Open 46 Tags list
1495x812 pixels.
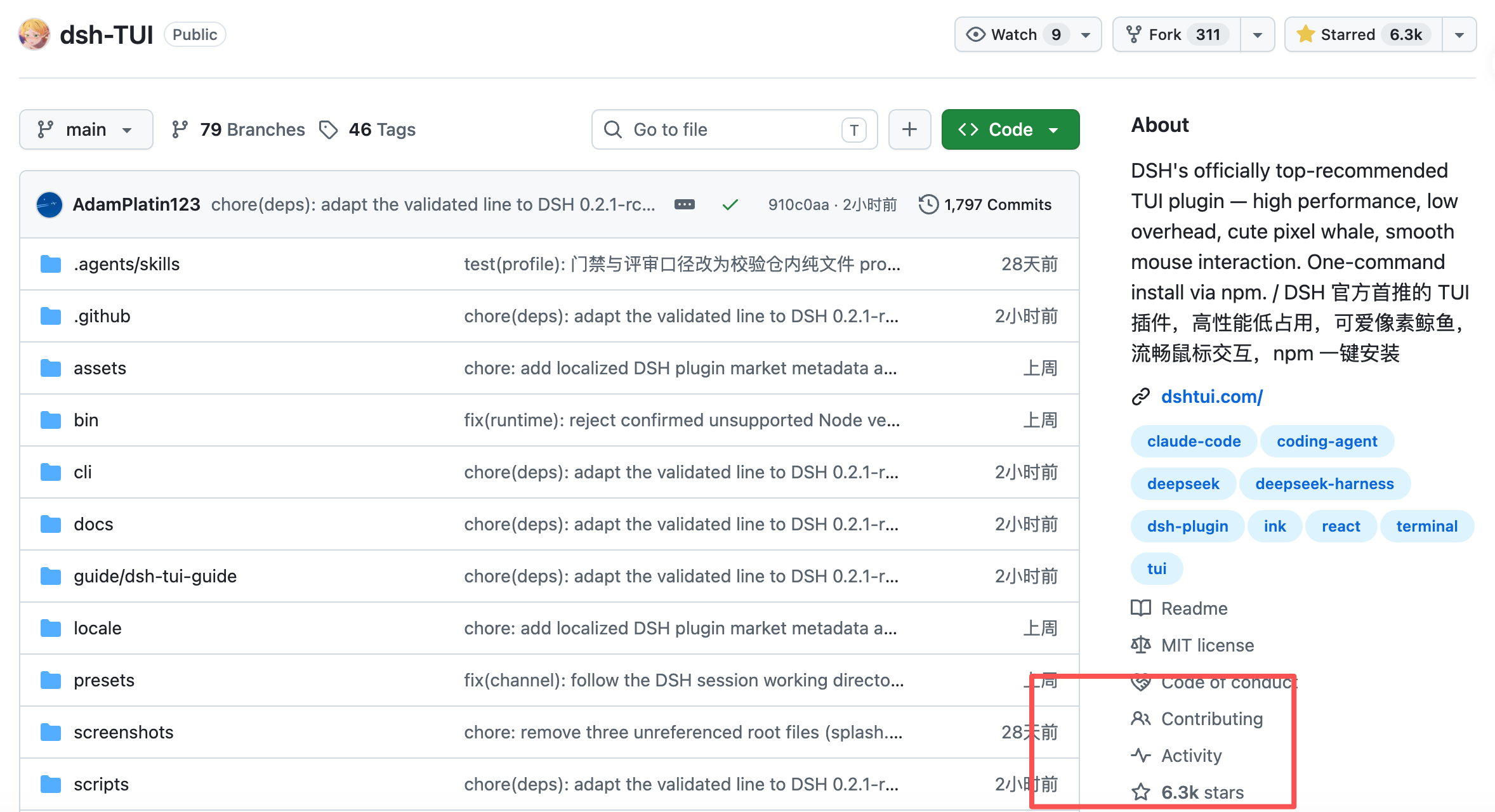367,129
